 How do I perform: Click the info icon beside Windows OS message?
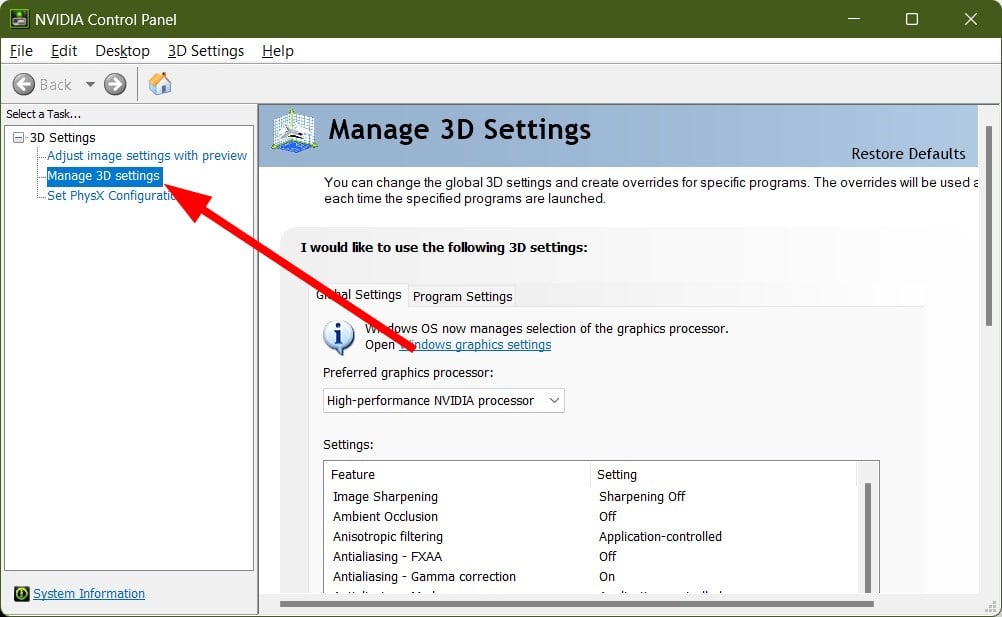(339, 337)
